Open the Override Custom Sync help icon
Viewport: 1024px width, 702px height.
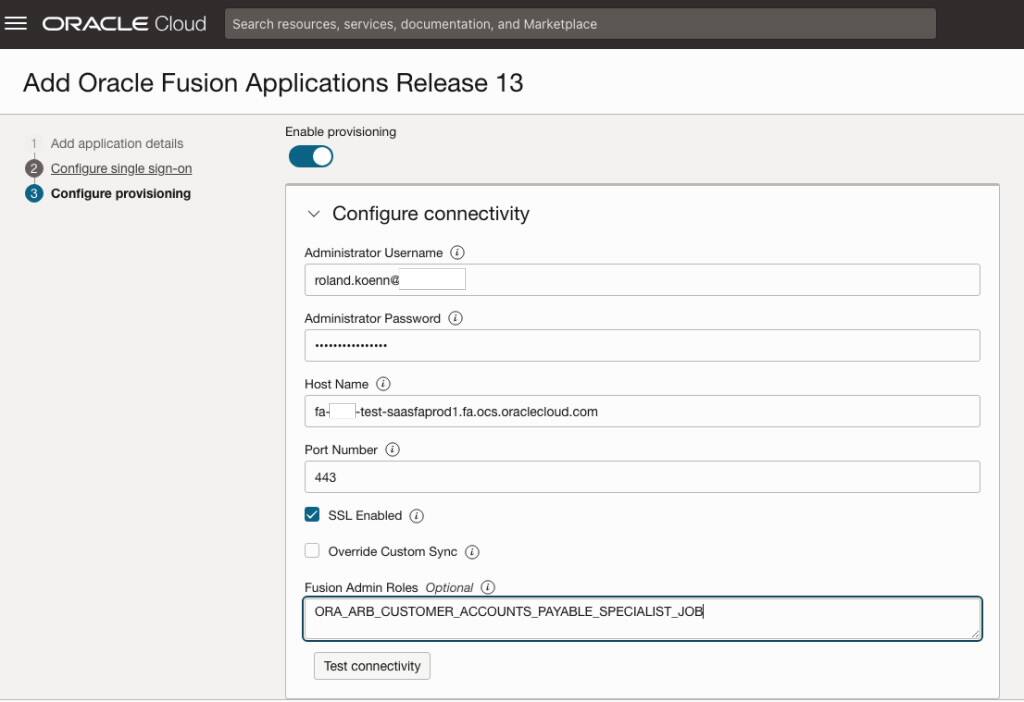(x=473, y=551)
